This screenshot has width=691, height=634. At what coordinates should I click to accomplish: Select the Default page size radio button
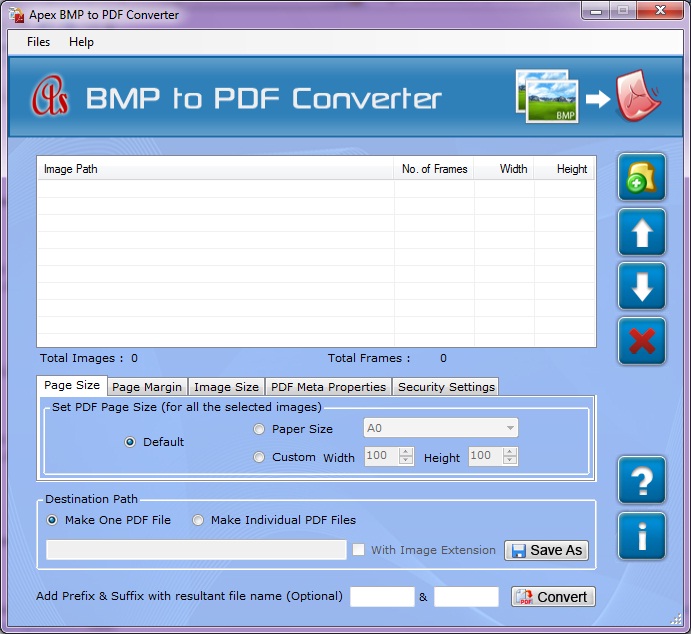click(x=130, y=442)
